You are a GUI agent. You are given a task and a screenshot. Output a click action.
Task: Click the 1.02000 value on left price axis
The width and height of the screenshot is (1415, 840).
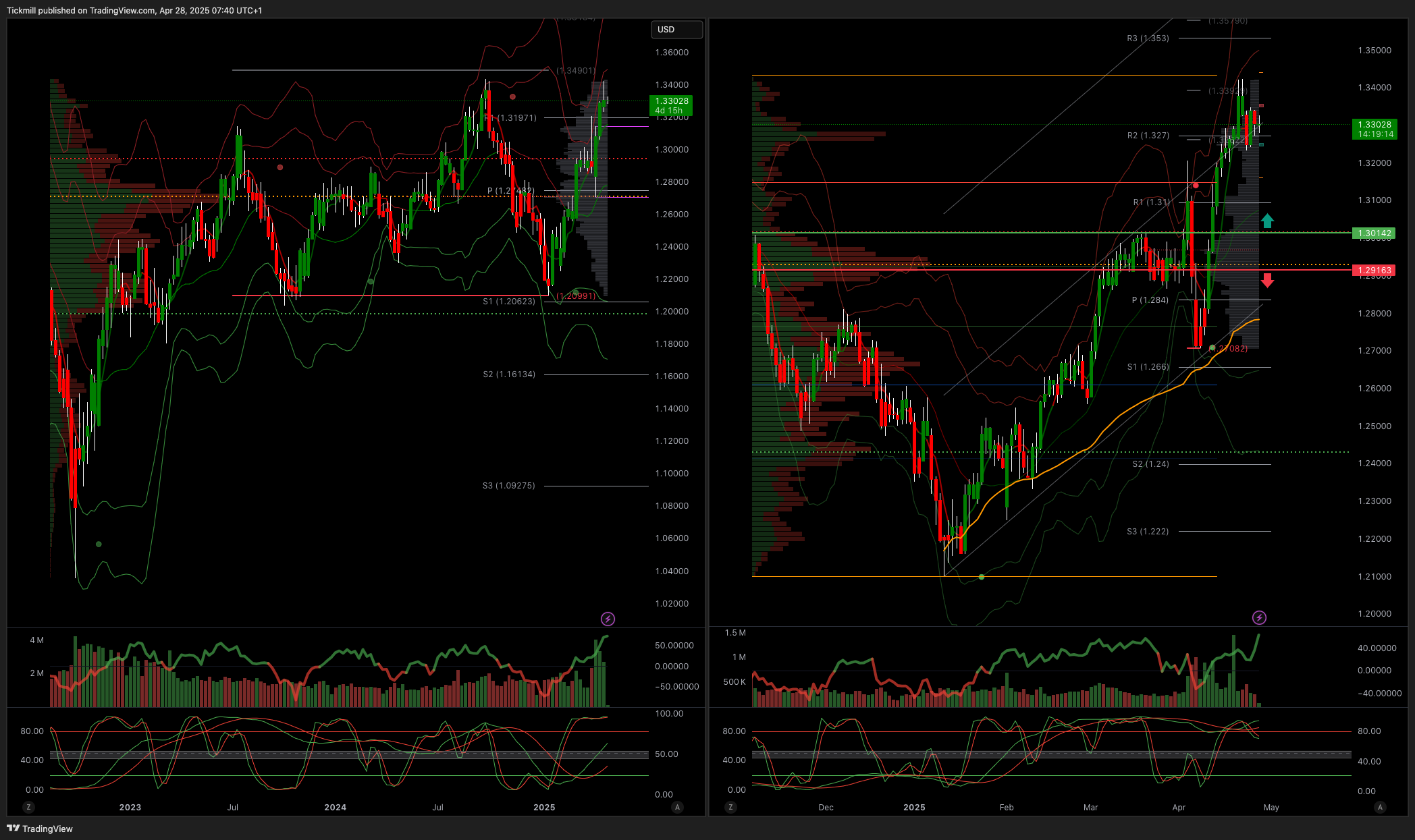tap(672, 604)
